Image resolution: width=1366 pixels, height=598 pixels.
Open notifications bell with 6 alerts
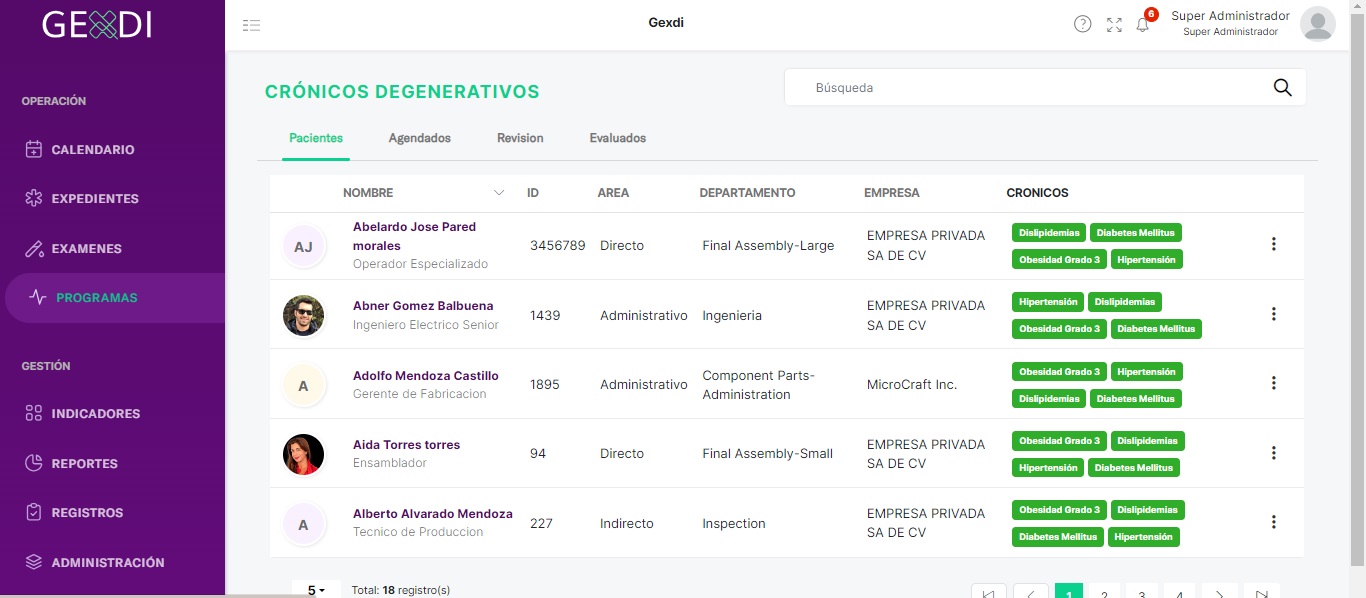(x=1143, y=25)
